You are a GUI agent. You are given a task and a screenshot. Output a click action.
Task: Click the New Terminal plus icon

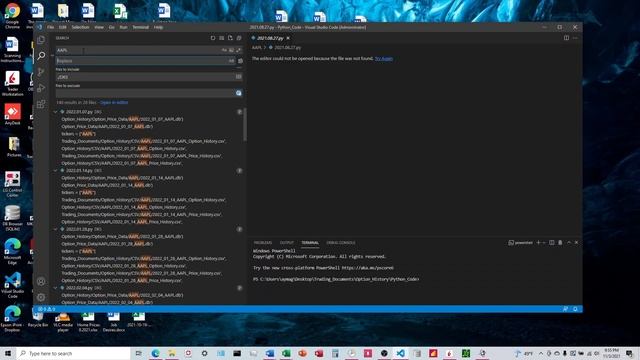[x=538, y=242]
